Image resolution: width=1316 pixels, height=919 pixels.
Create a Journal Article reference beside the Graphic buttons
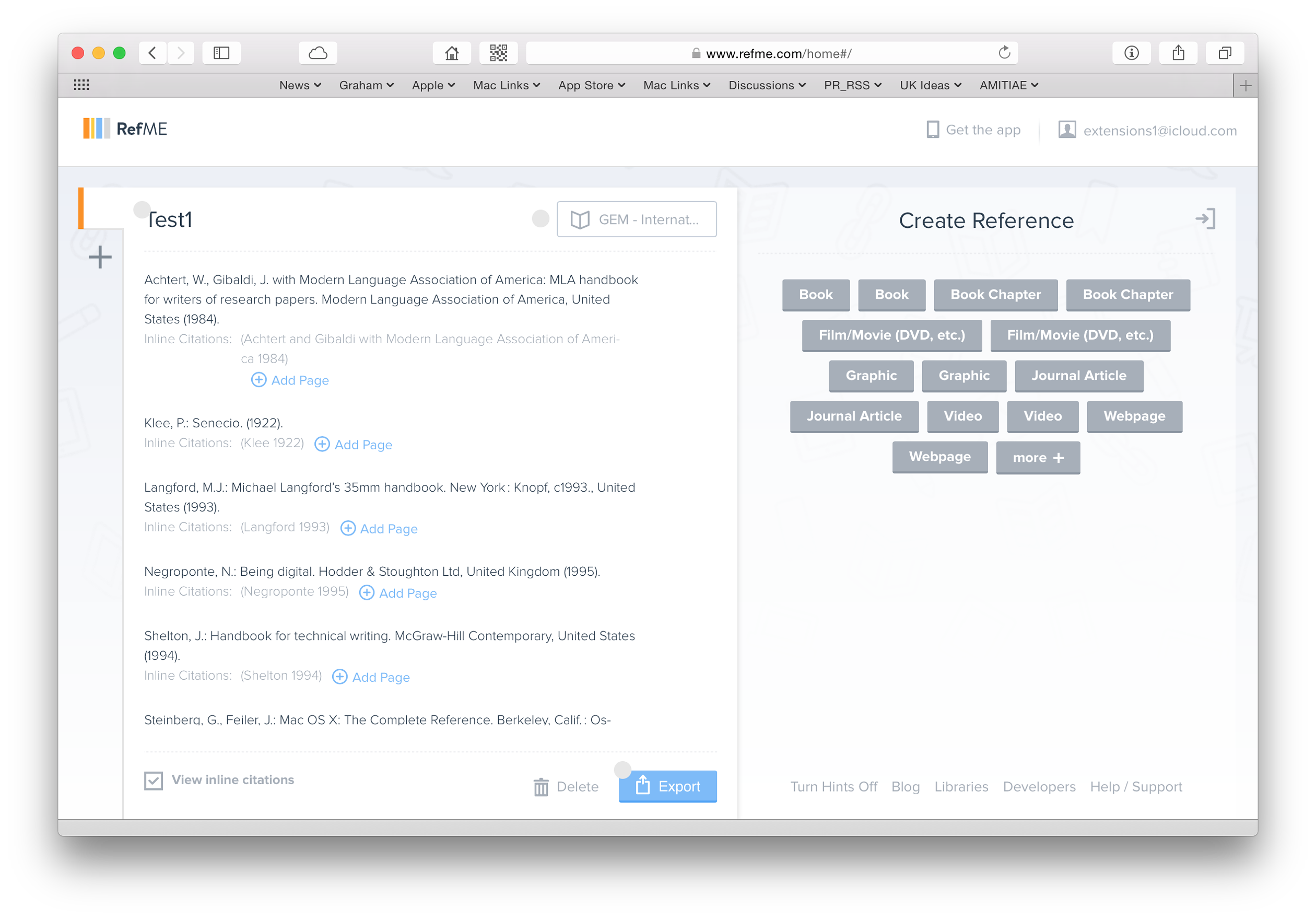coord(1079,376)
